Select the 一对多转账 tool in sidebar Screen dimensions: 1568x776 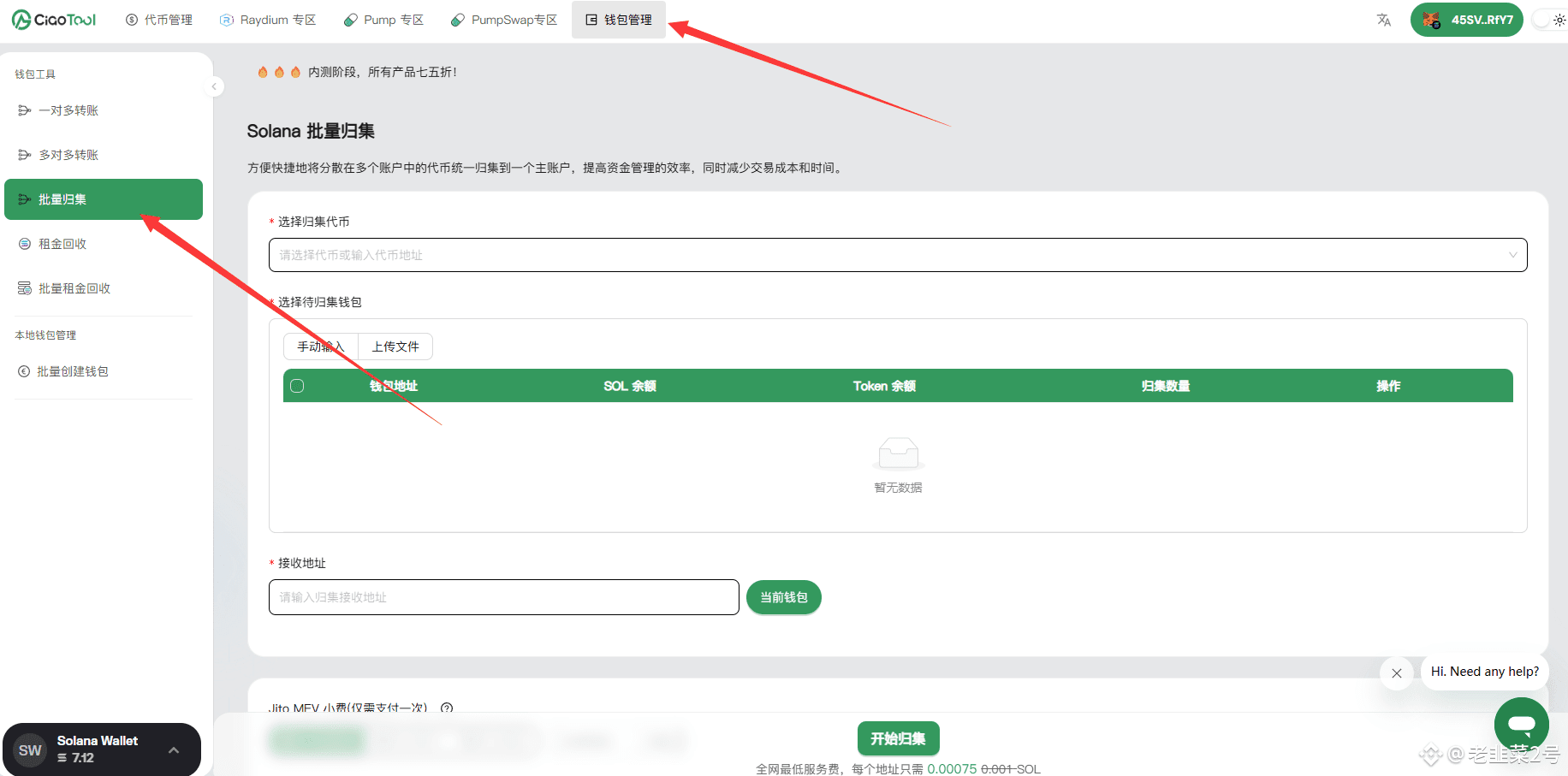(68, 110)
